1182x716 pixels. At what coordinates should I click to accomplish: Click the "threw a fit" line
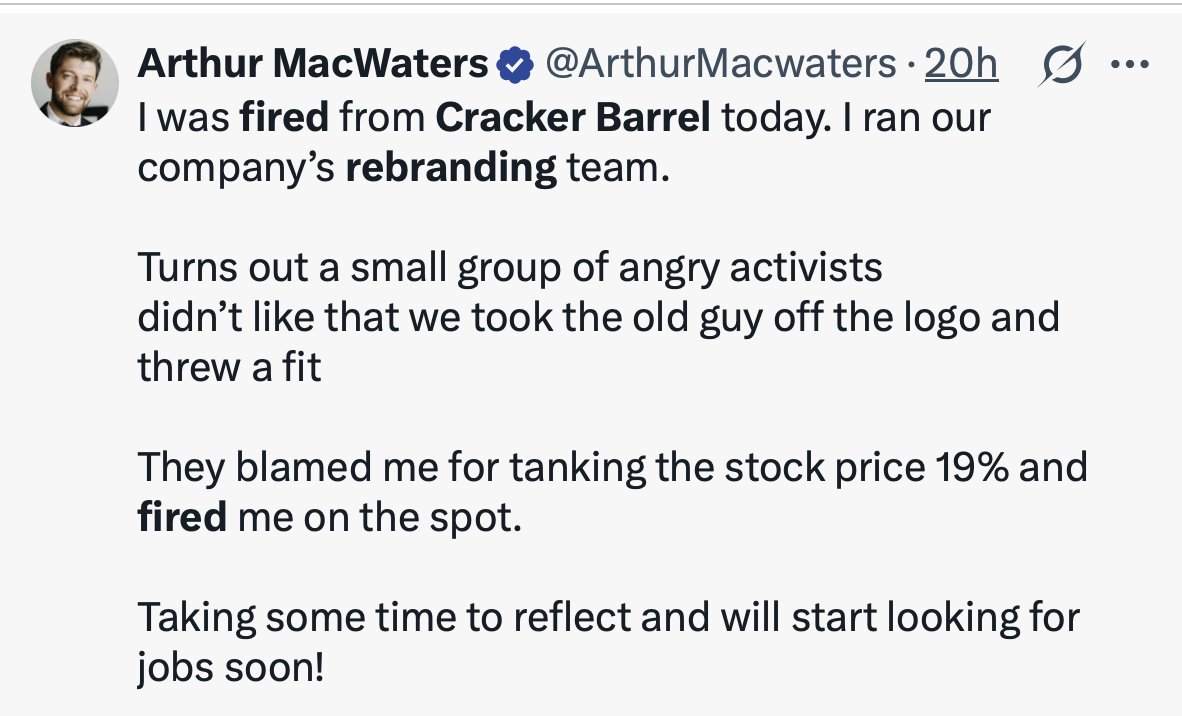coord(229,368)
